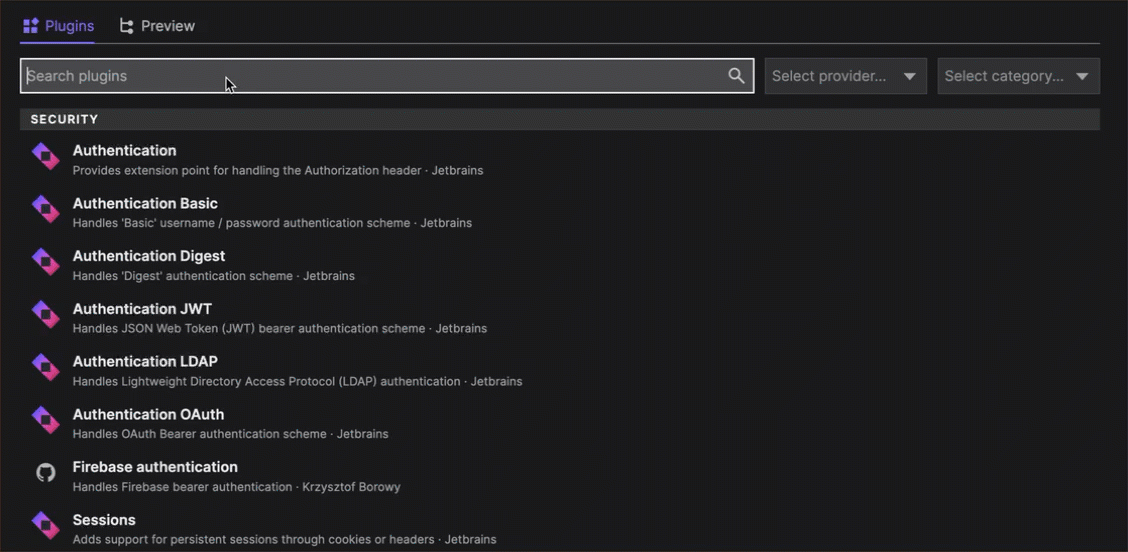The image size is (1128, 552).
Task: Click the GitHub icon beside Firebase authentication
Action: click(46, 473)
